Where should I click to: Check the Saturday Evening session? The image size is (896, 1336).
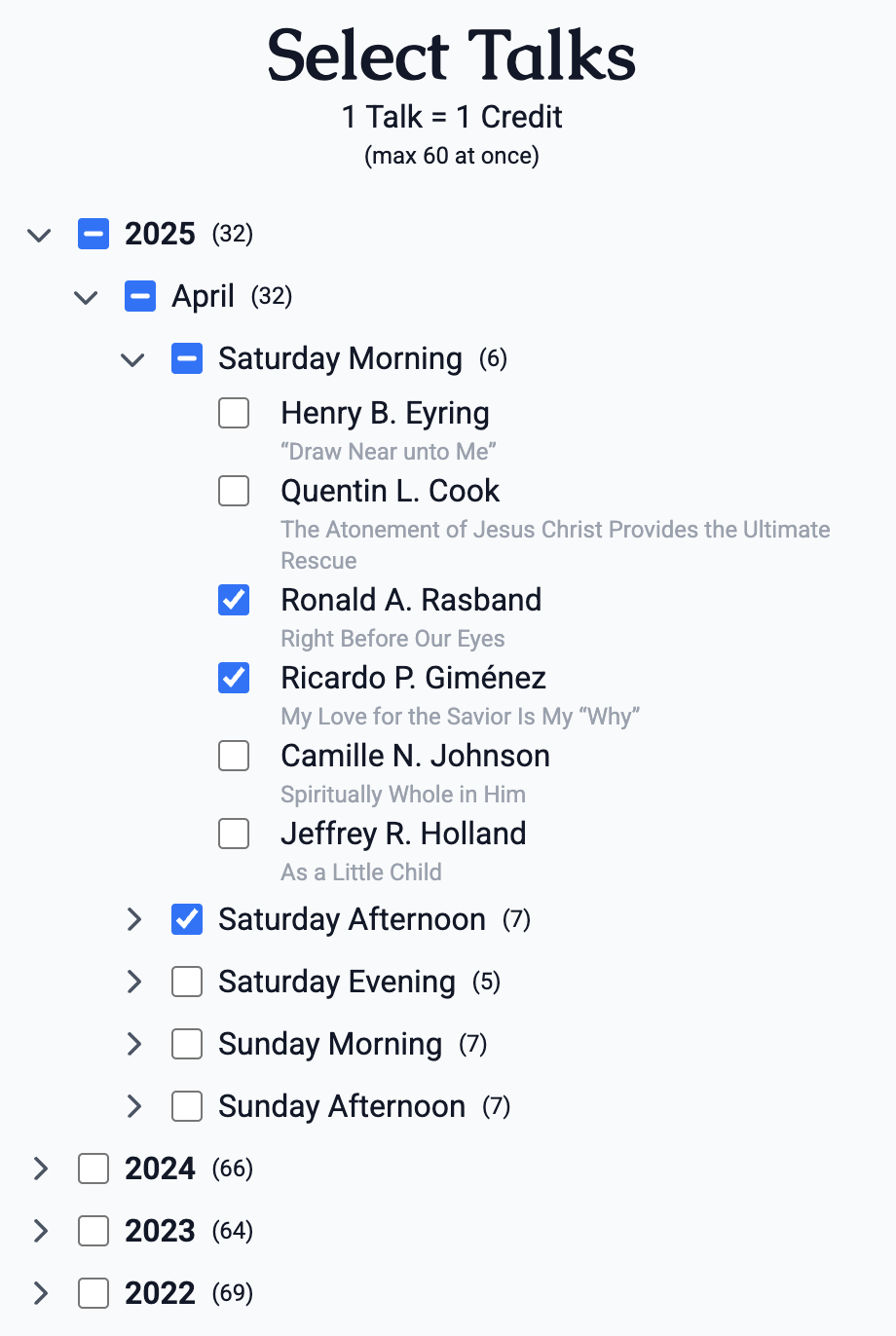(x=186, y=982)
